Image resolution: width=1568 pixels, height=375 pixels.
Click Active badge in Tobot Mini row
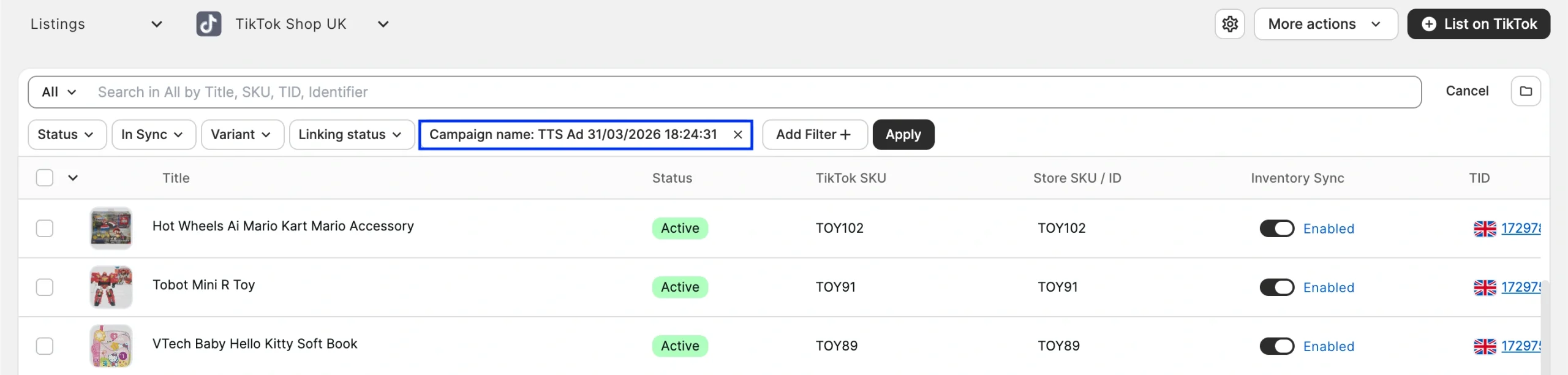point(680,287)
